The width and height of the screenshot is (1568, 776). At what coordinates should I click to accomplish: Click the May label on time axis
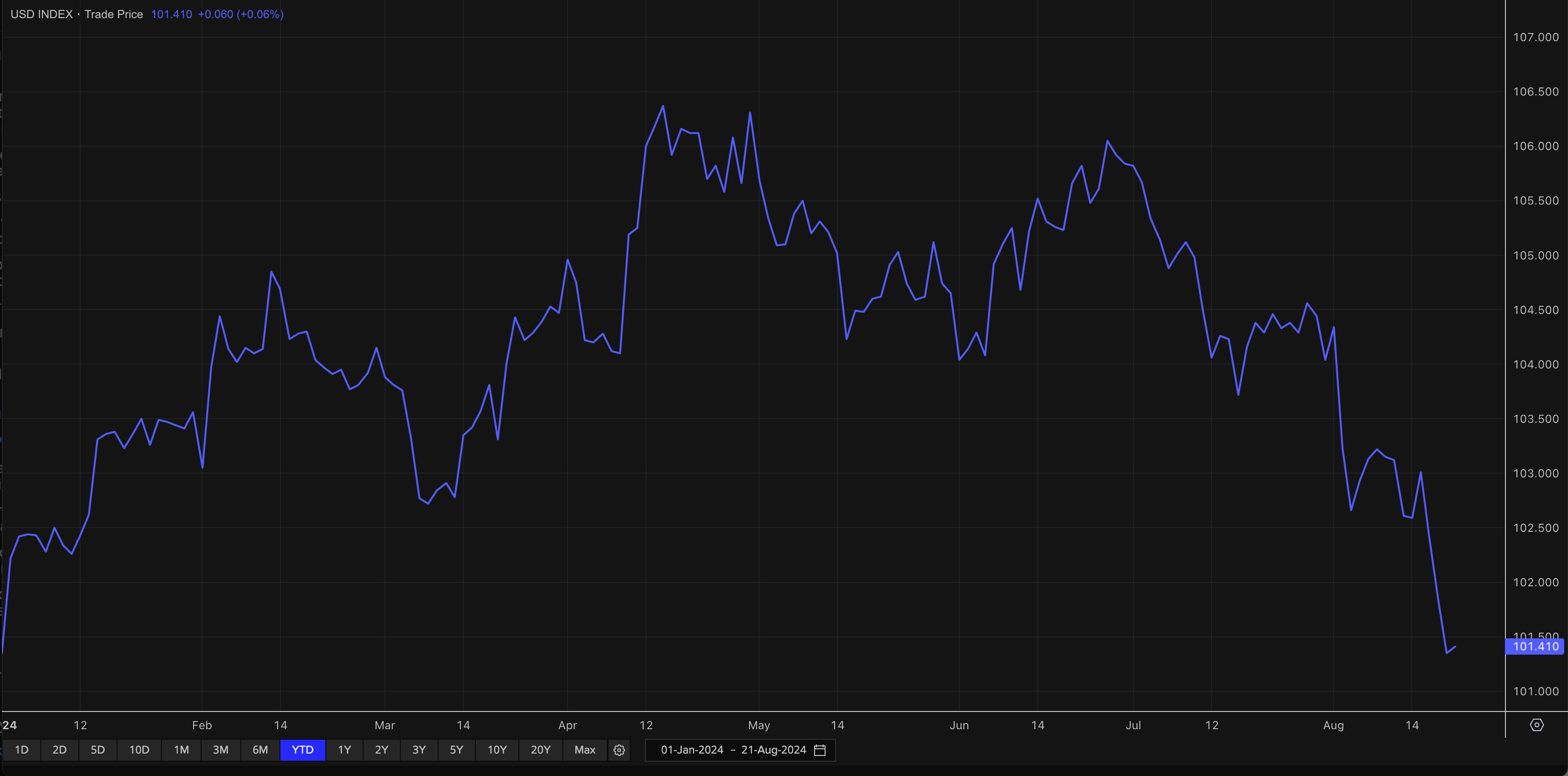pos(759,725)
